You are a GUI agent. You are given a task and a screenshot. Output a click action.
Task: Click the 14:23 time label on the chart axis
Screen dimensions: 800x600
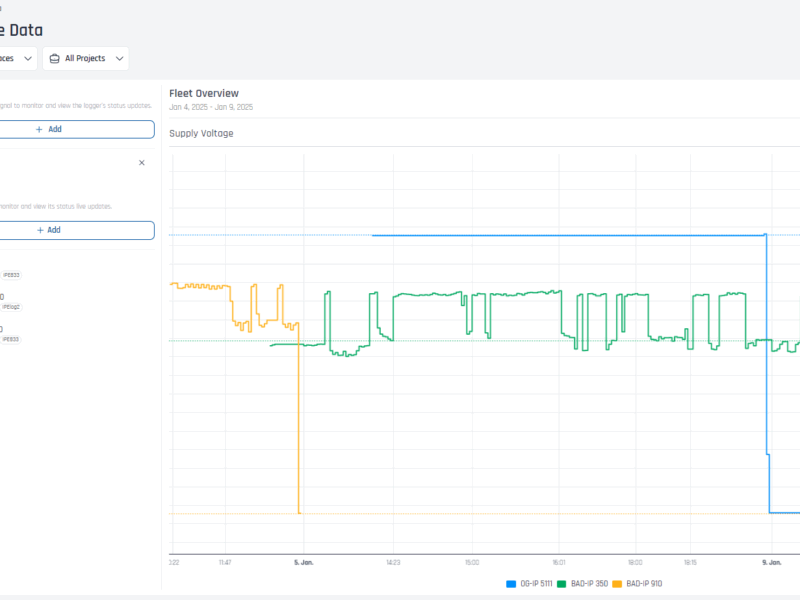[x=392, y=563]
